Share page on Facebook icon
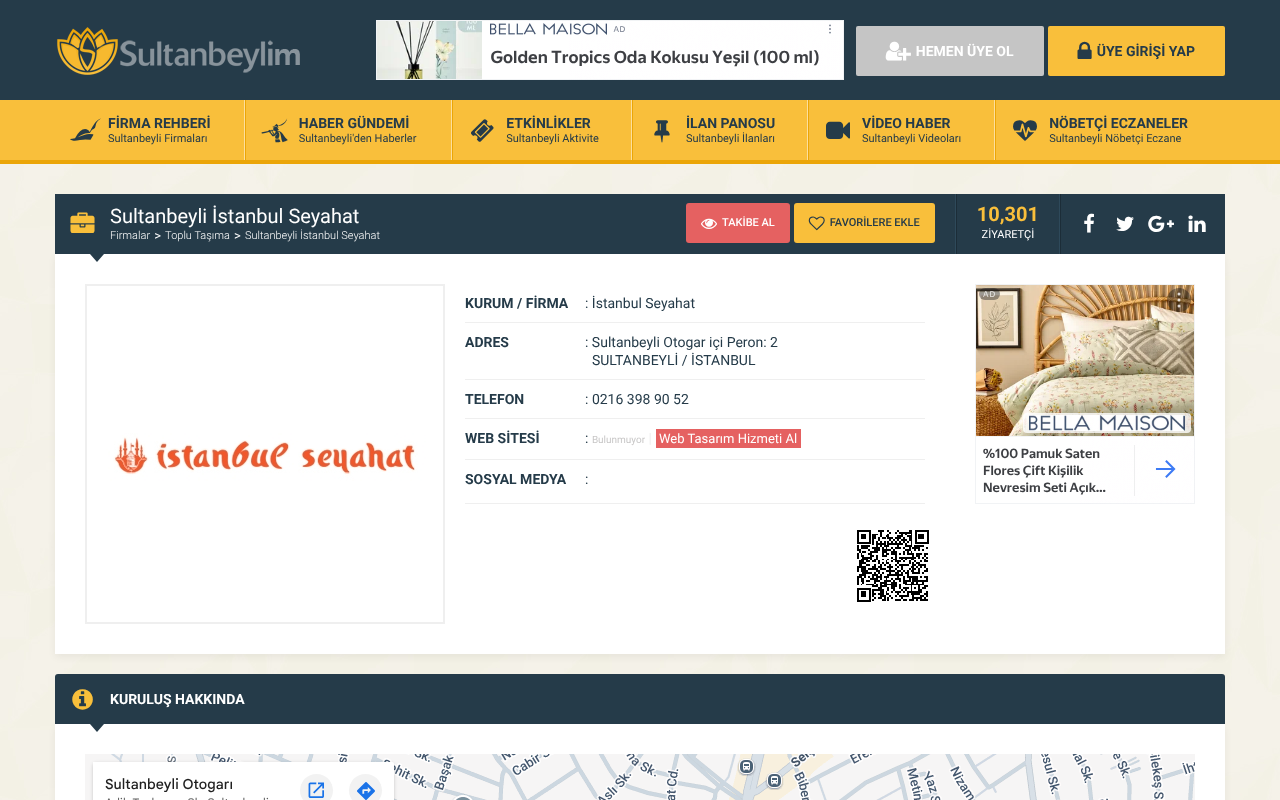Image resolution: width=1280 pixels, height=800 pixels. pyautogui.click(x=1089, y=223)
